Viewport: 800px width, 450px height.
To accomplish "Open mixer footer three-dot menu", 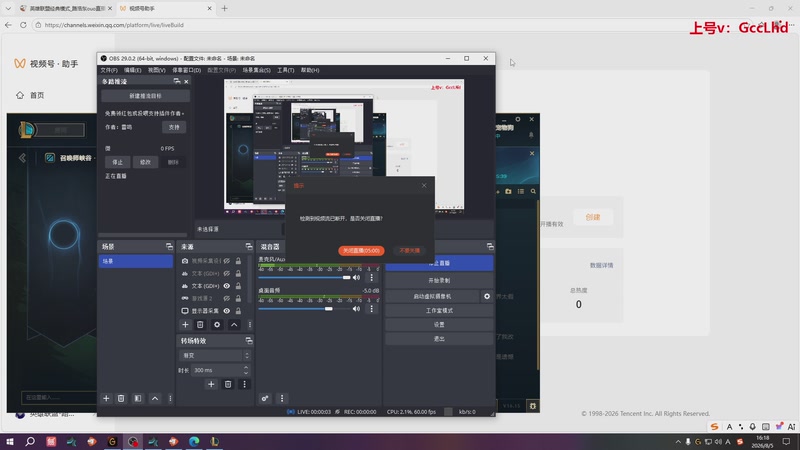I will pos(282,398).
